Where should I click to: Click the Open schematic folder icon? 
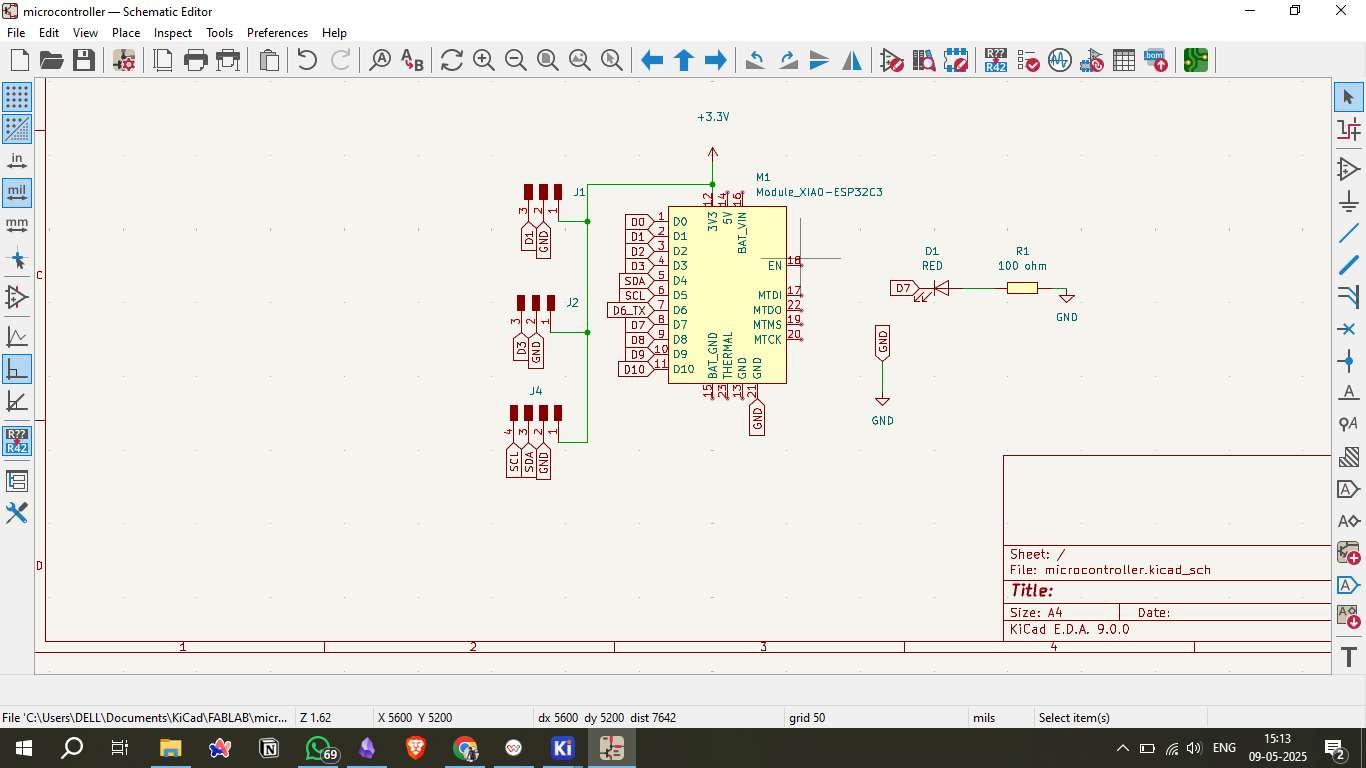coord(51,61)
